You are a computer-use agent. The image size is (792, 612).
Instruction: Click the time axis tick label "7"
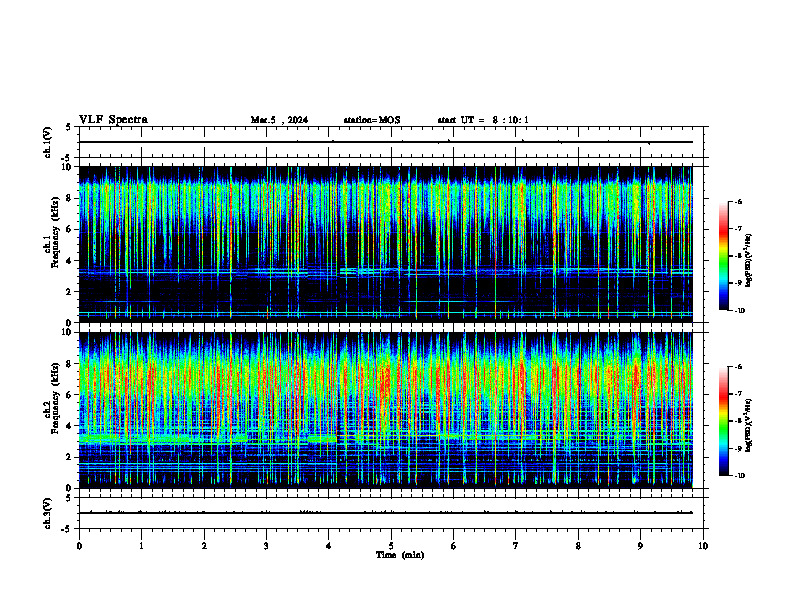click(x=516, y=546)
